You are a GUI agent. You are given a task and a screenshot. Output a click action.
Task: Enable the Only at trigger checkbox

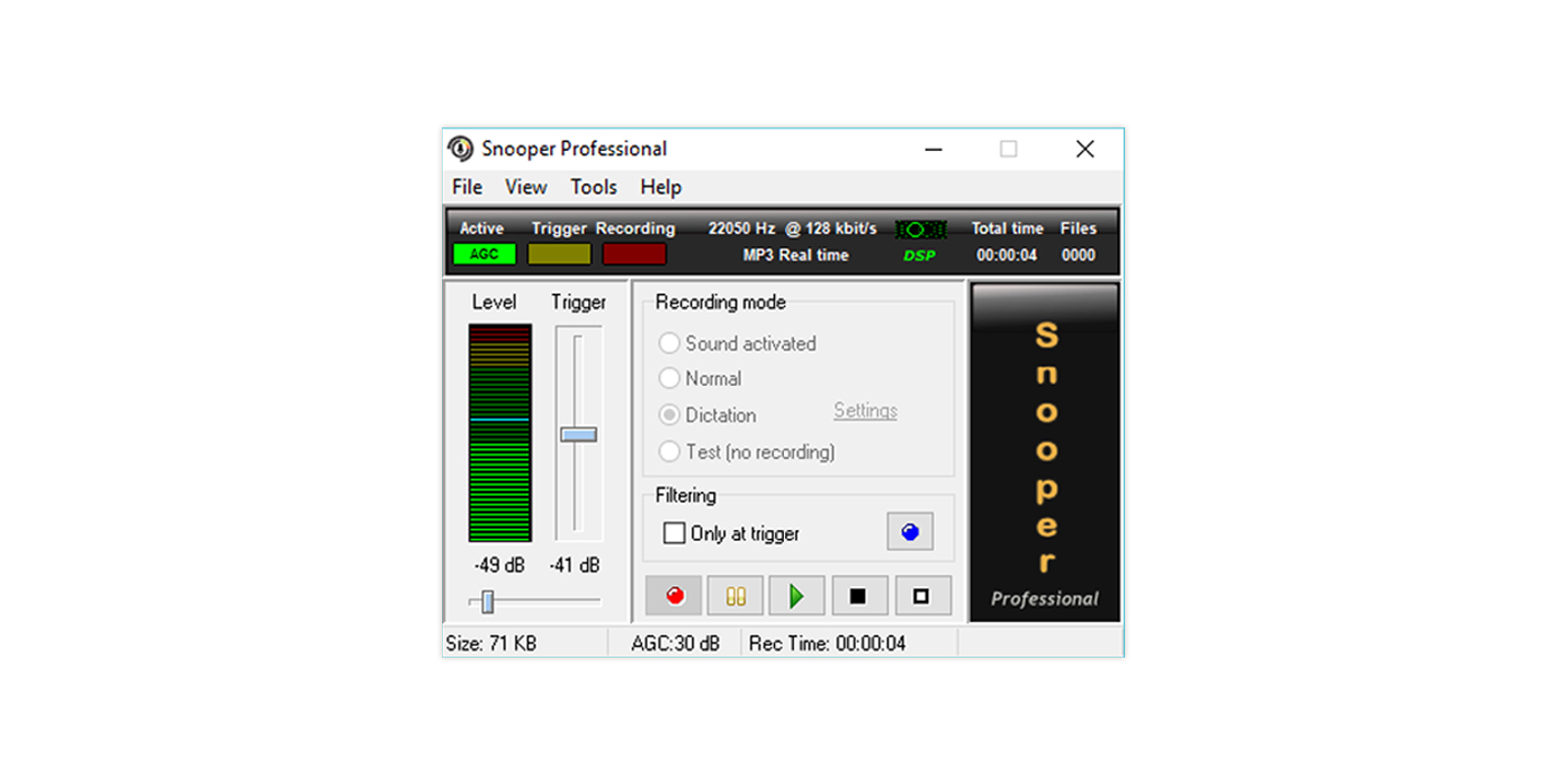tap(674, 533)
